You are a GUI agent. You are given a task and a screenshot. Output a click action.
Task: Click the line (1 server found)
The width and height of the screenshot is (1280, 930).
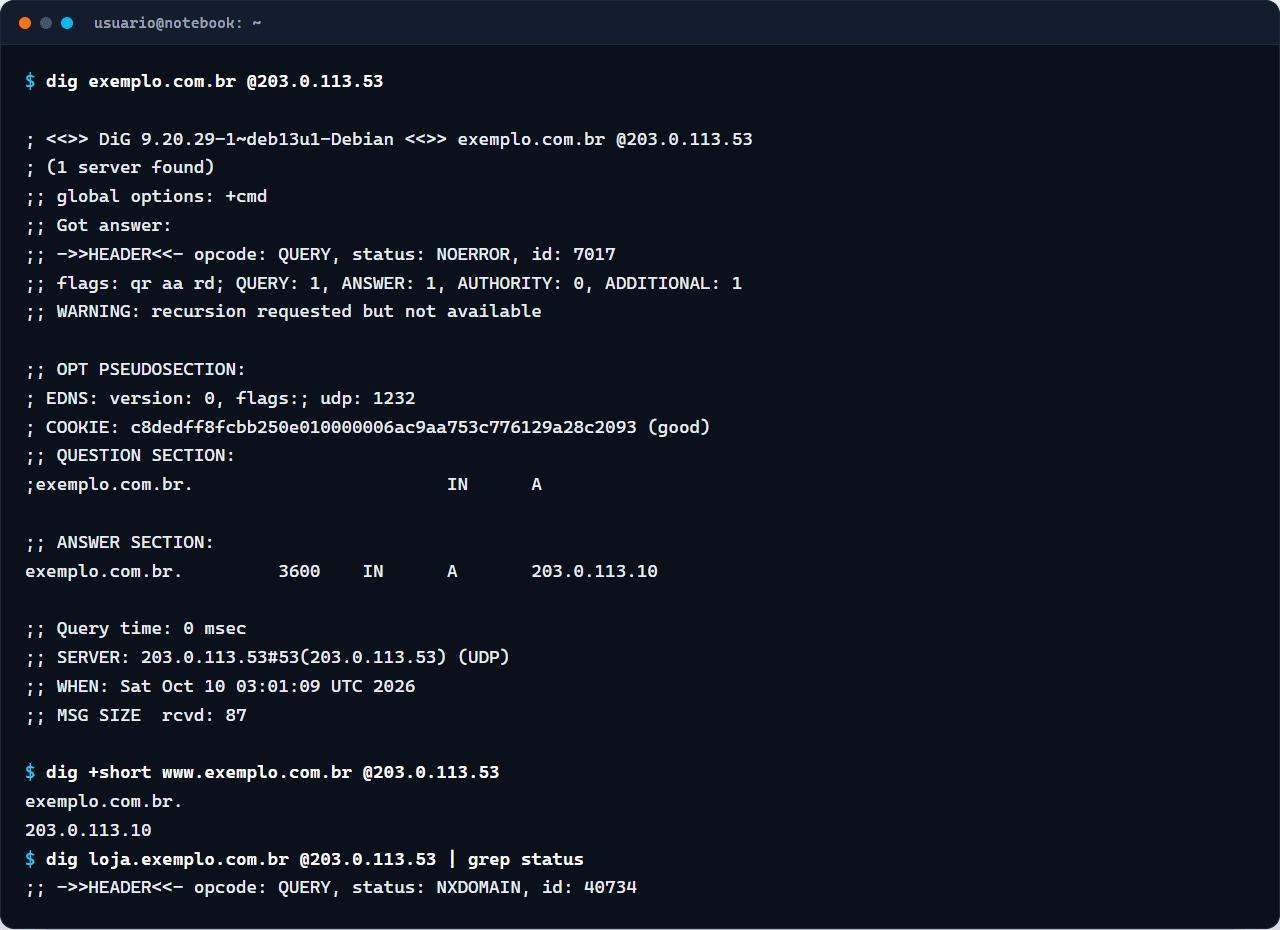point(120,167)
